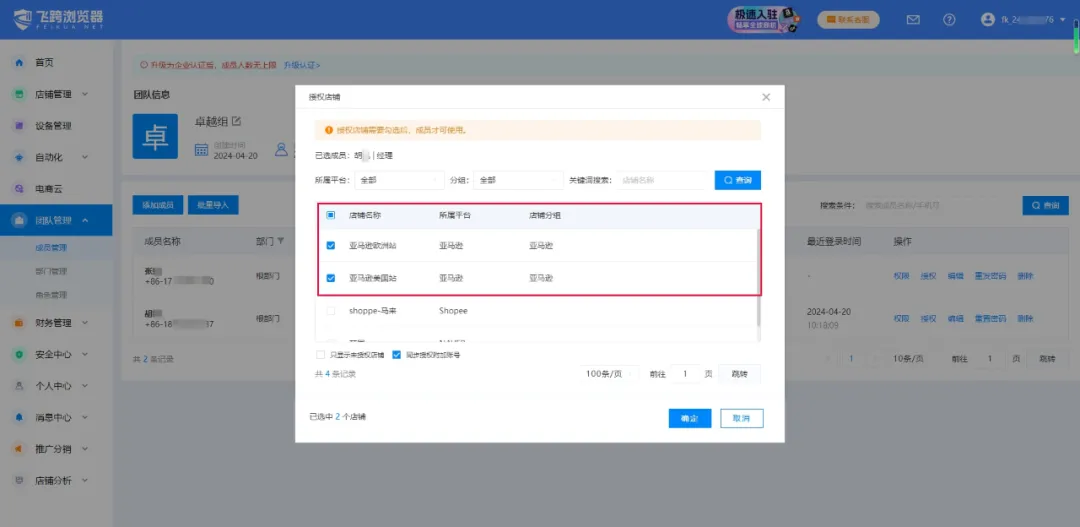Open the 所属平台 dropdown
The height and width of the screenshot is (527, 1080).
399,180
